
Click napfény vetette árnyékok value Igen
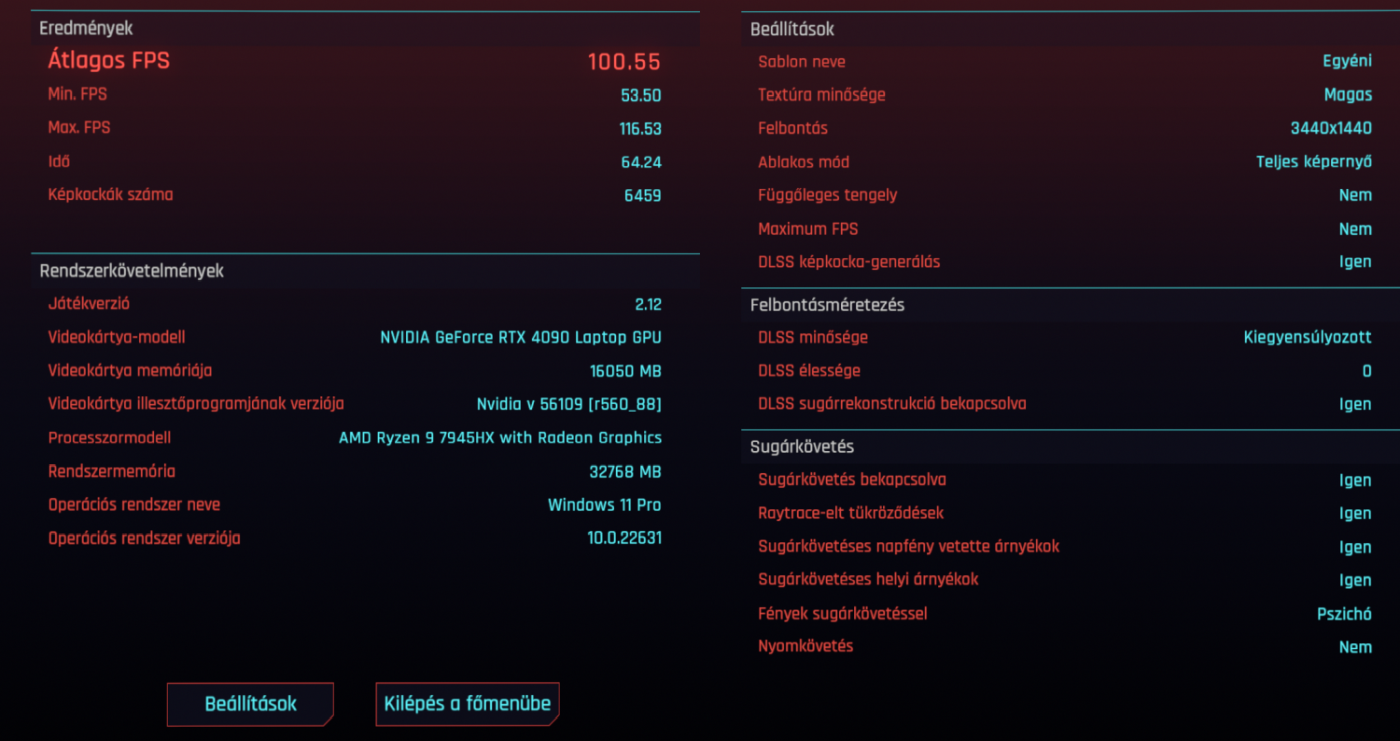[x=1355, y=547]
